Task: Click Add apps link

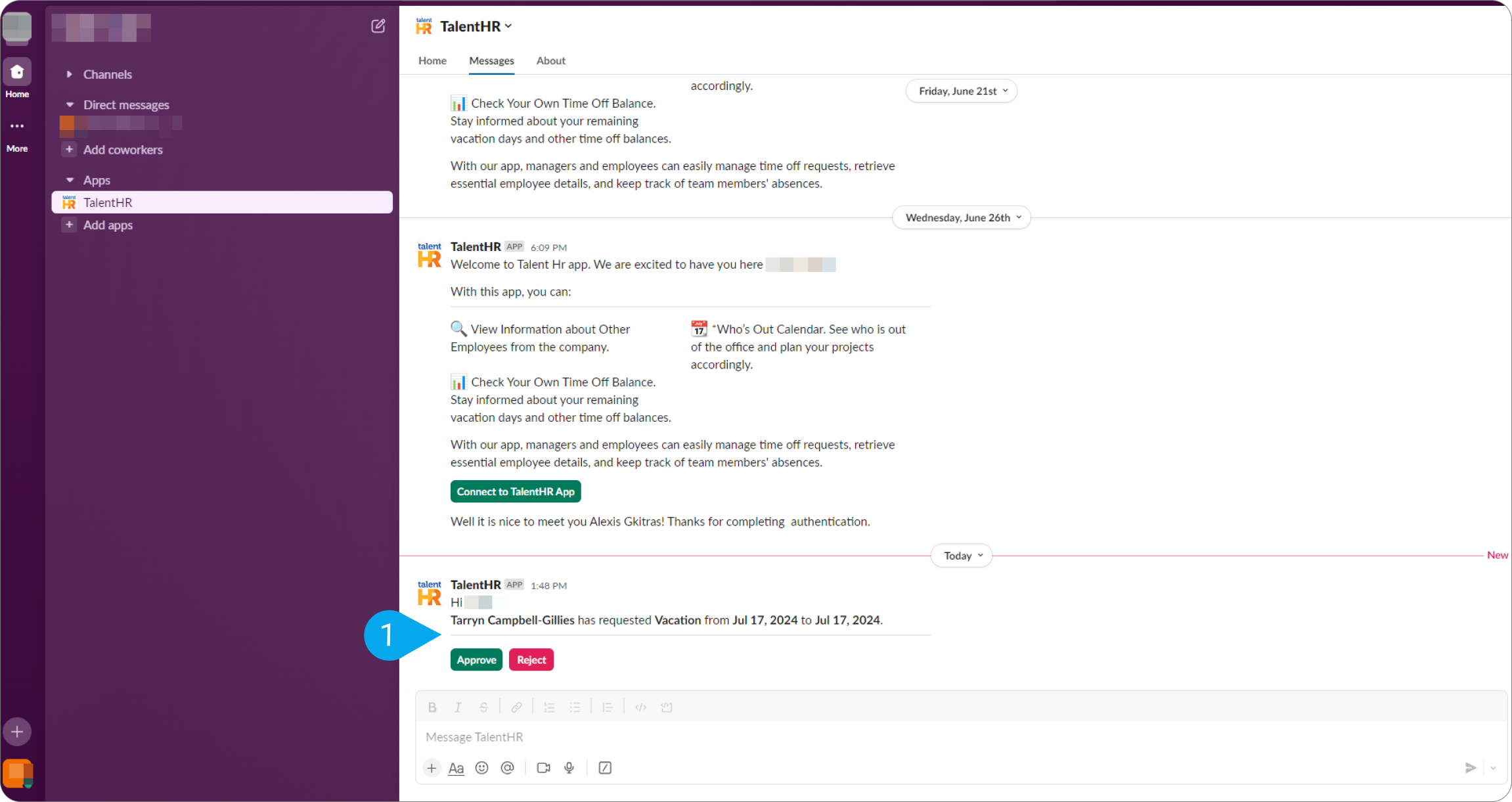Action: click(108, 225)
